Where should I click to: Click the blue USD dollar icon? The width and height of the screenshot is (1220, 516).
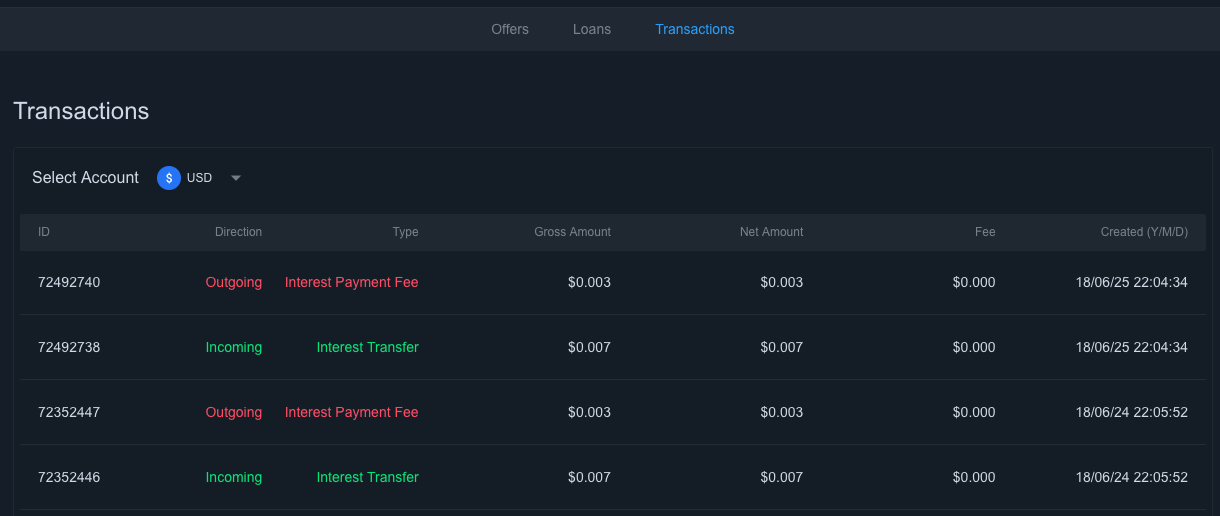click(169, 178)
